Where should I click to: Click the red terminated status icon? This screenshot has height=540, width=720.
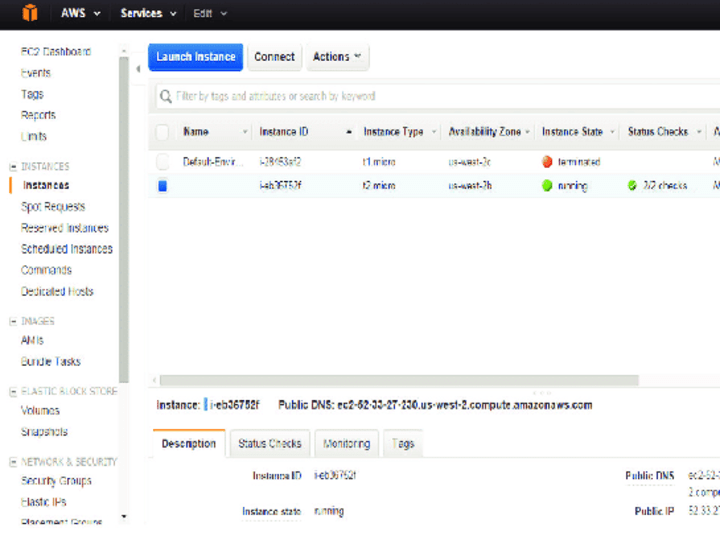(547, 162)
